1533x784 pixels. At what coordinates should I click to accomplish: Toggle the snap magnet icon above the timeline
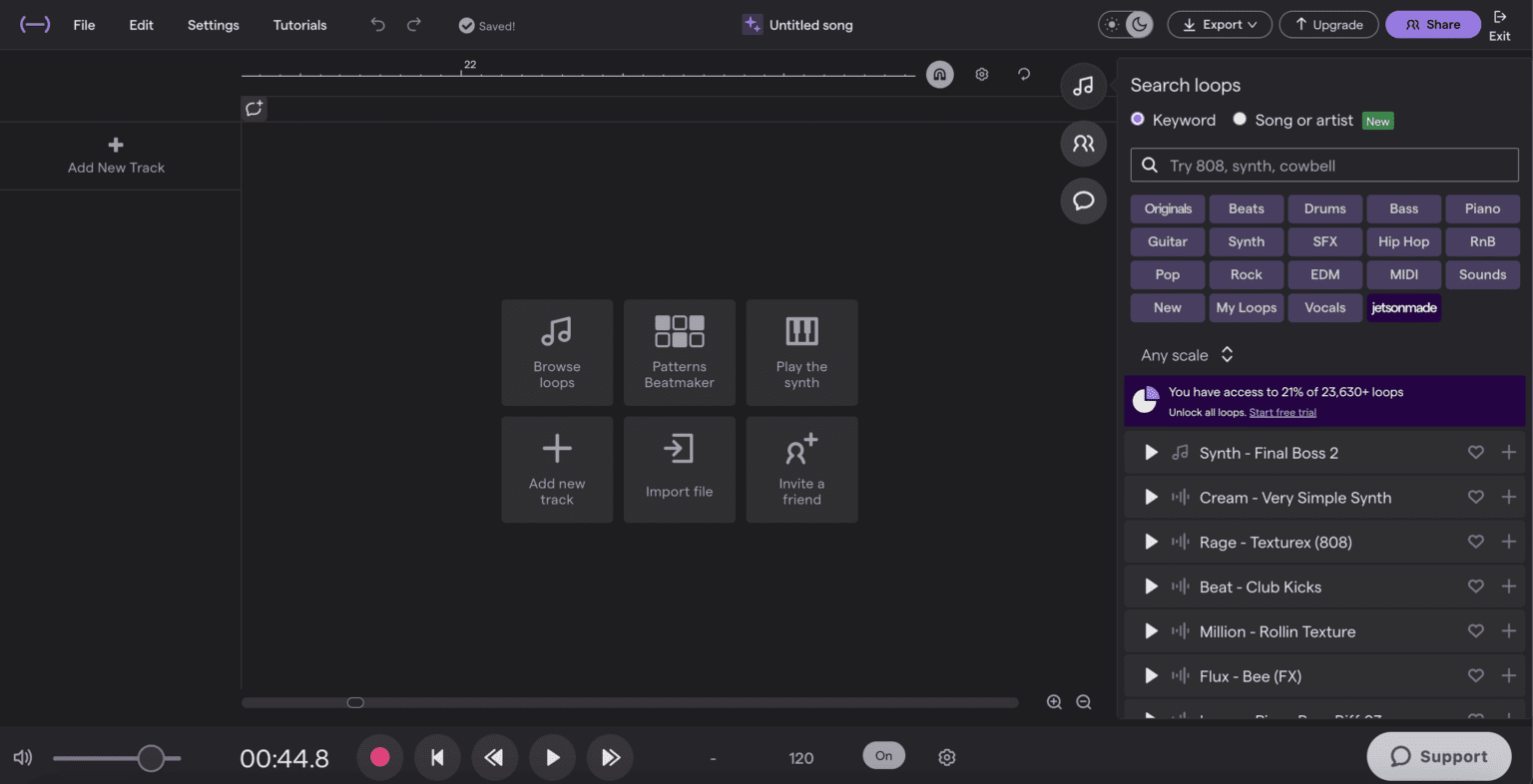[x=939, y=74]
